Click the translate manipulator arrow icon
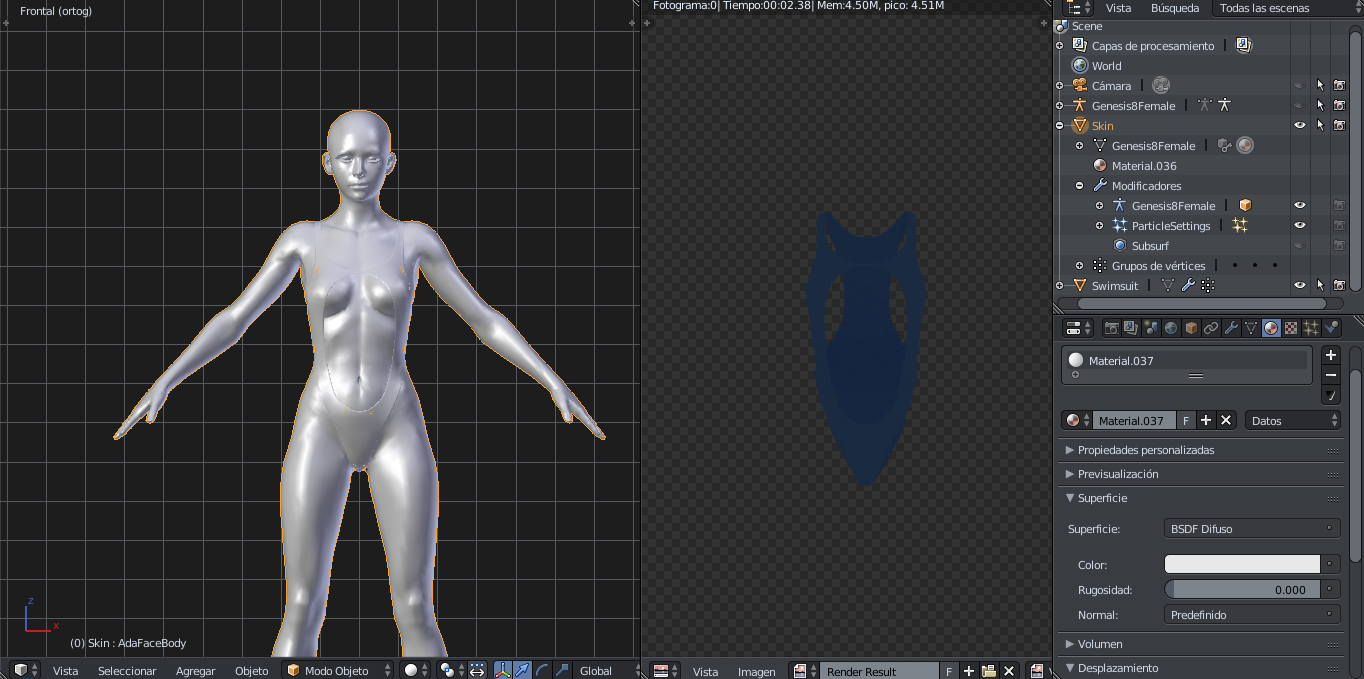This screenshot has height=679, width=1364. coord(522,670)
